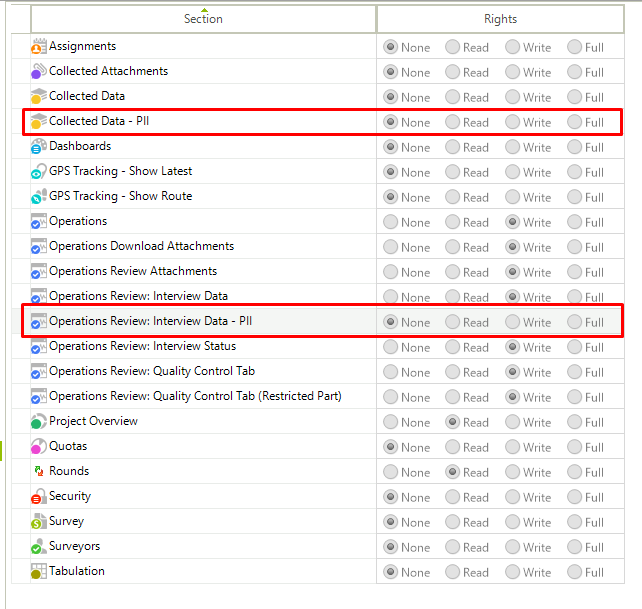Click the Quality Control Tab row icon
Image resolution: width=642 pixels, height=609 pixels.
coord(38,371)
